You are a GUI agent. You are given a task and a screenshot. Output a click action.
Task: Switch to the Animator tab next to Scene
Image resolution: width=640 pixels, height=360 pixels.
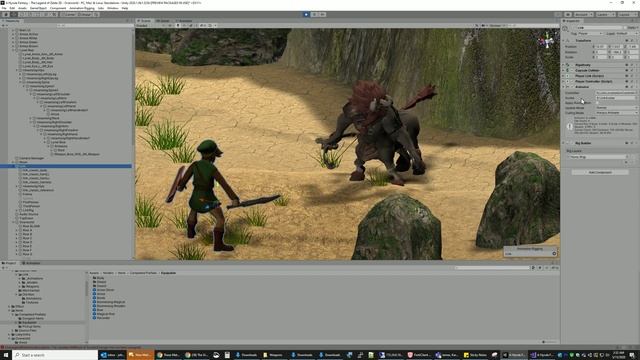(x=184, y=20)
